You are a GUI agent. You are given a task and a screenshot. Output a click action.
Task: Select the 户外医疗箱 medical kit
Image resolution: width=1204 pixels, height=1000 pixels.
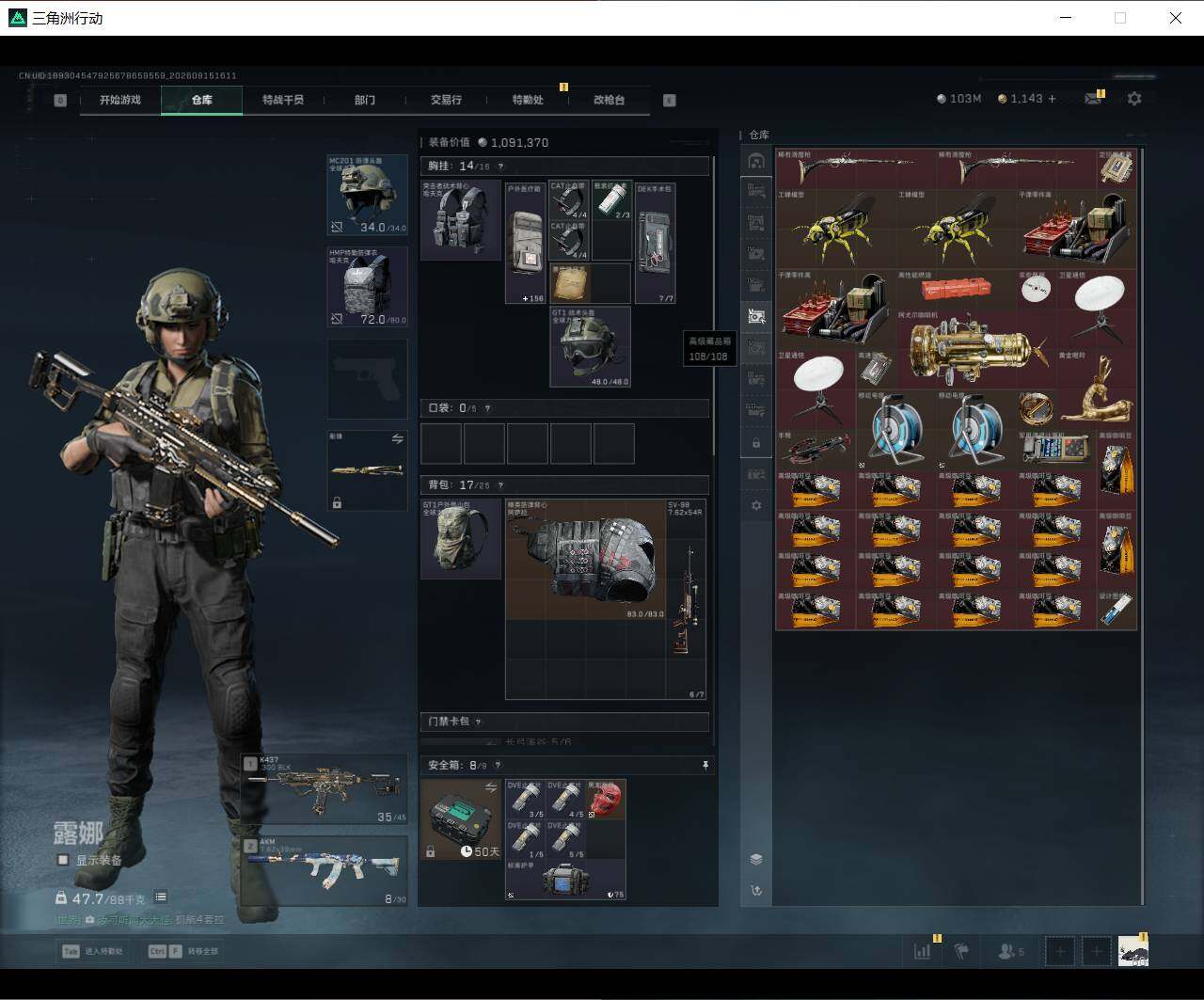click(x=525, y=243)
